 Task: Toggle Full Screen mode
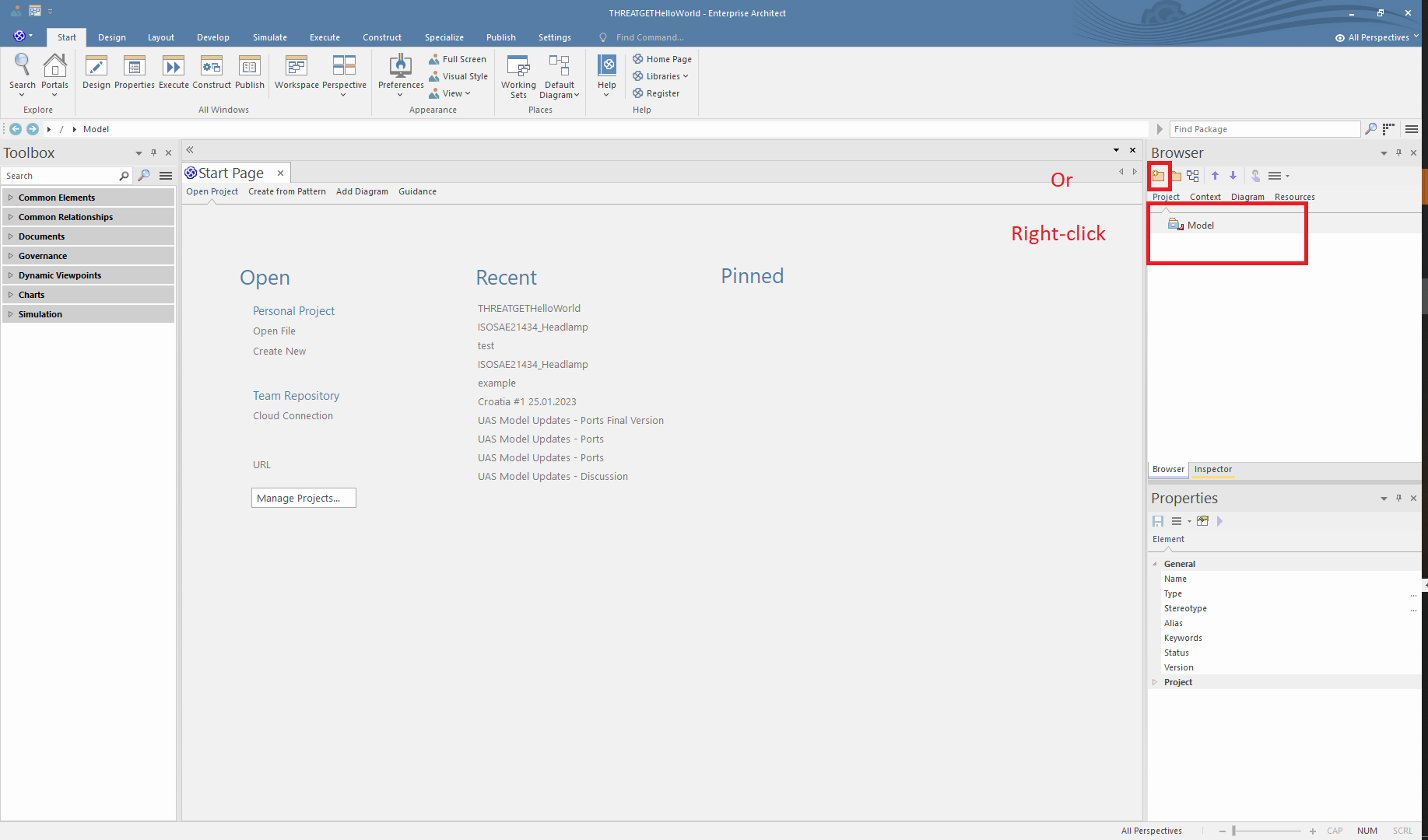point(458,58)
